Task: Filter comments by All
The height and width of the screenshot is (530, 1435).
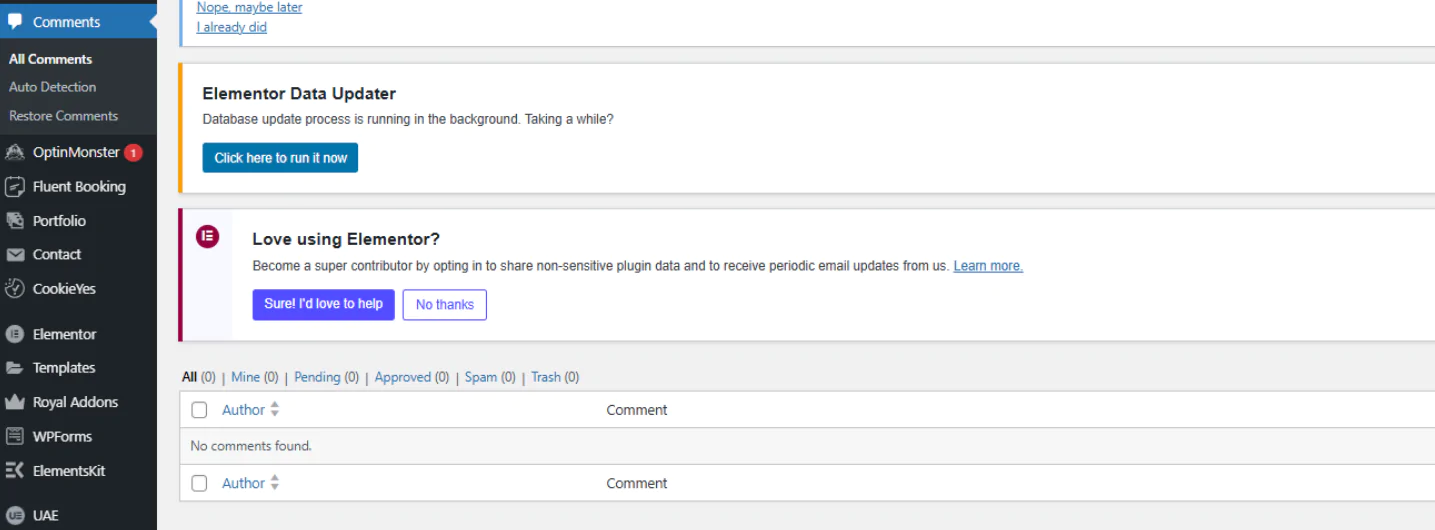Action: click(190, 377)
